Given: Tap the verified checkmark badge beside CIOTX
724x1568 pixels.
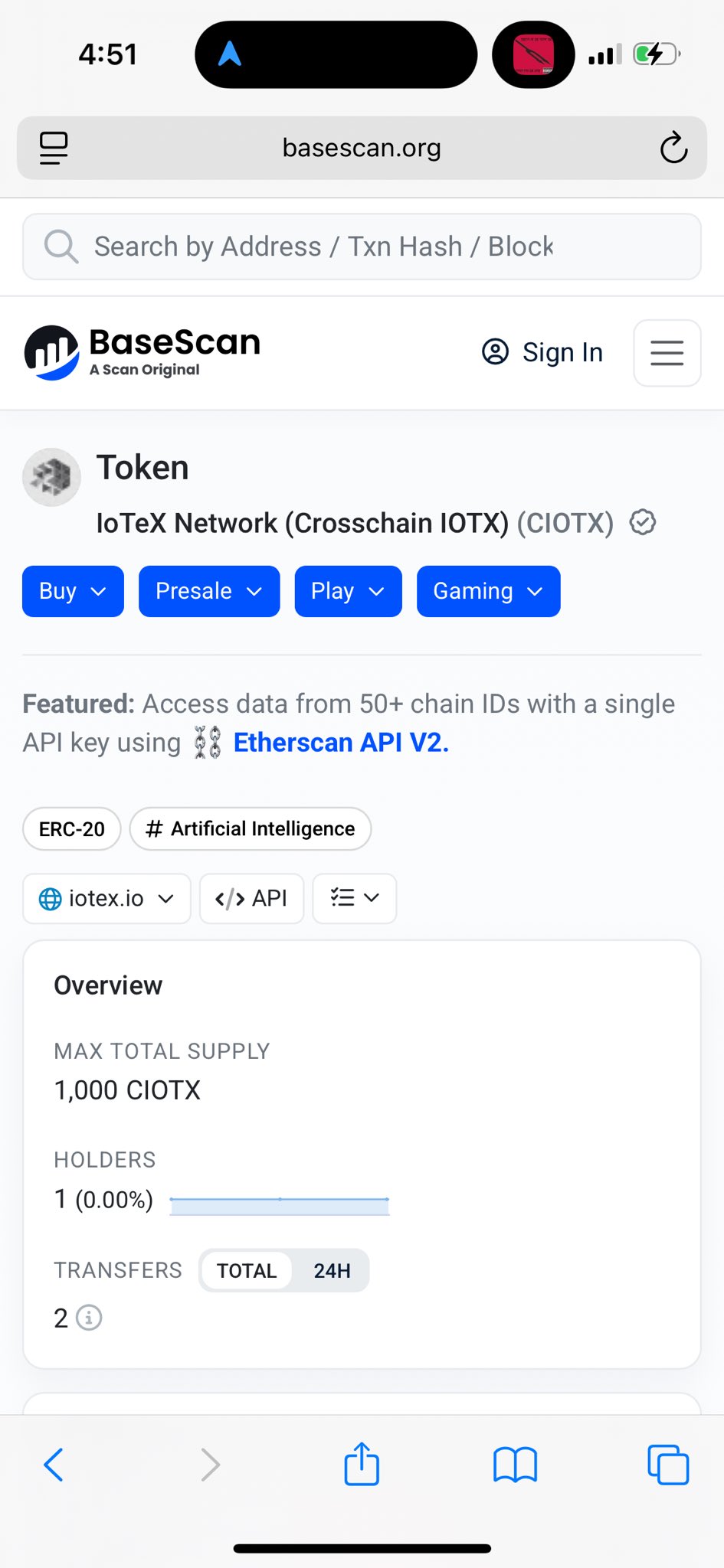Looking at the screenshot, I should [x=642, y=523].
